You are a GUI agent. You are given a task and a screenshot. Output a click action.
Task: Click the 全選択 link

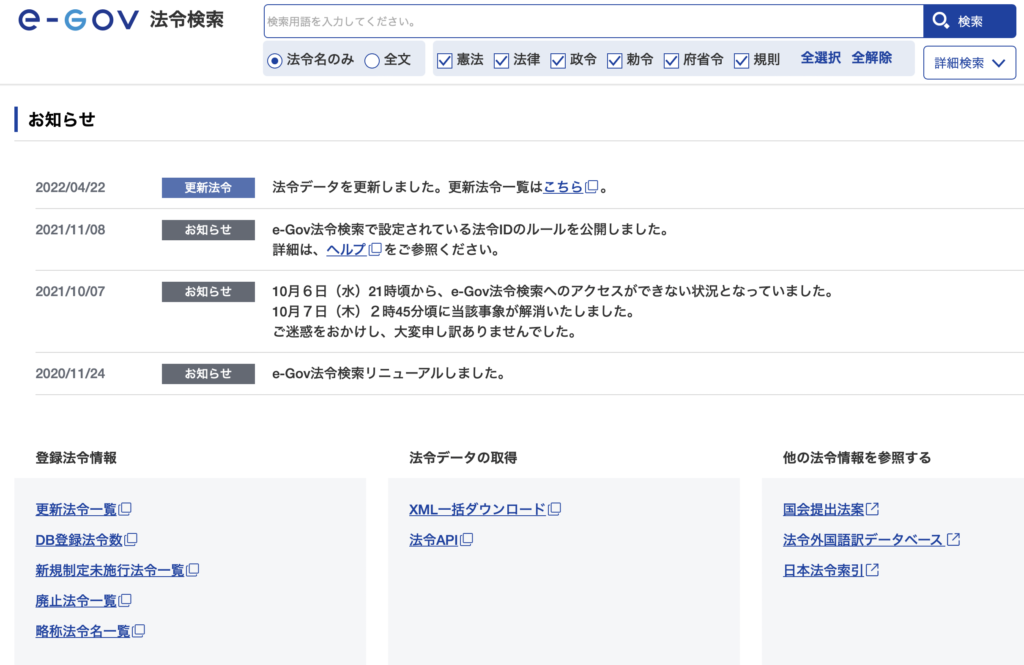(819, 58)
